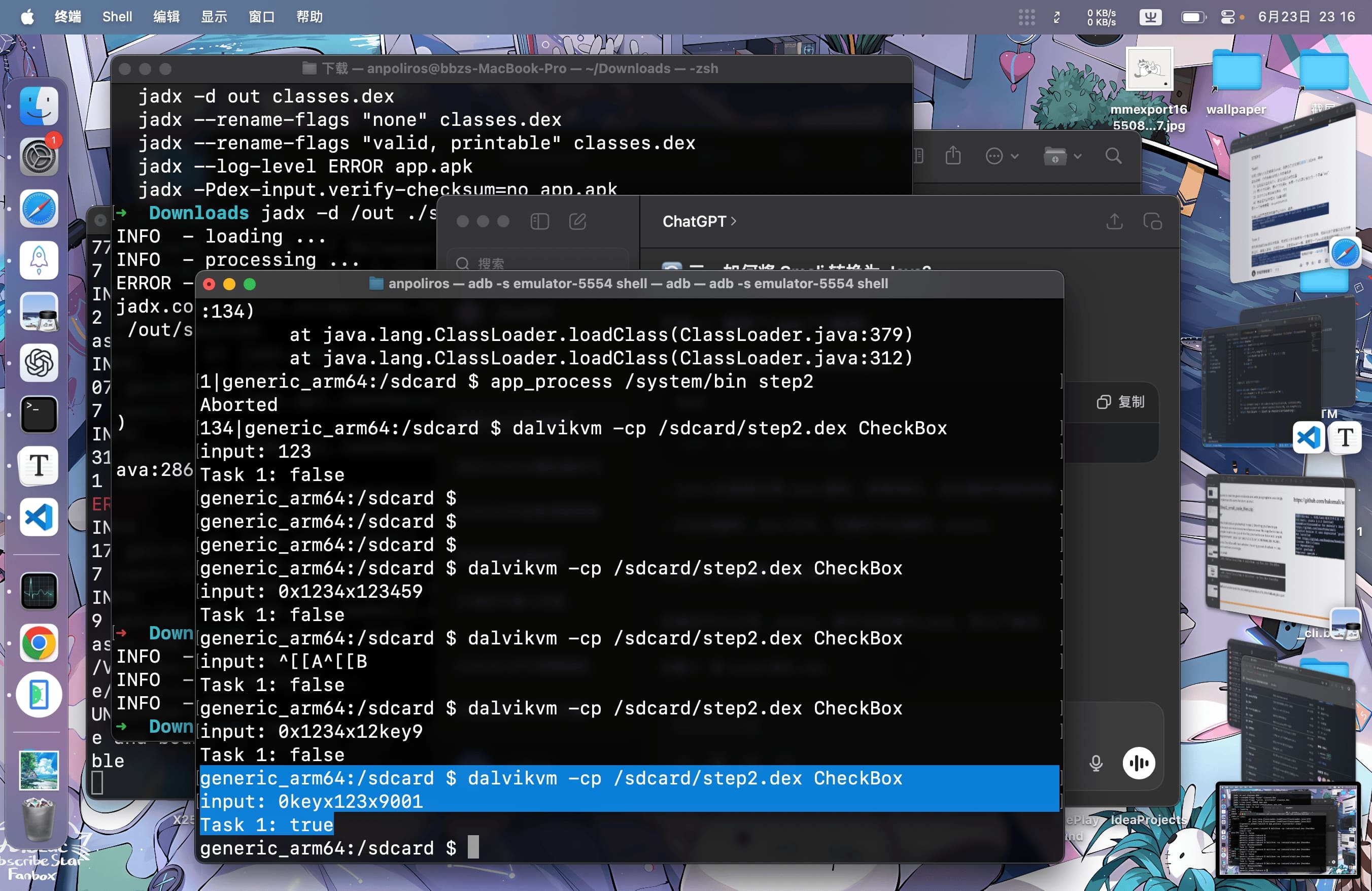Toggle the input method menu bar icon

(1150, 17)
